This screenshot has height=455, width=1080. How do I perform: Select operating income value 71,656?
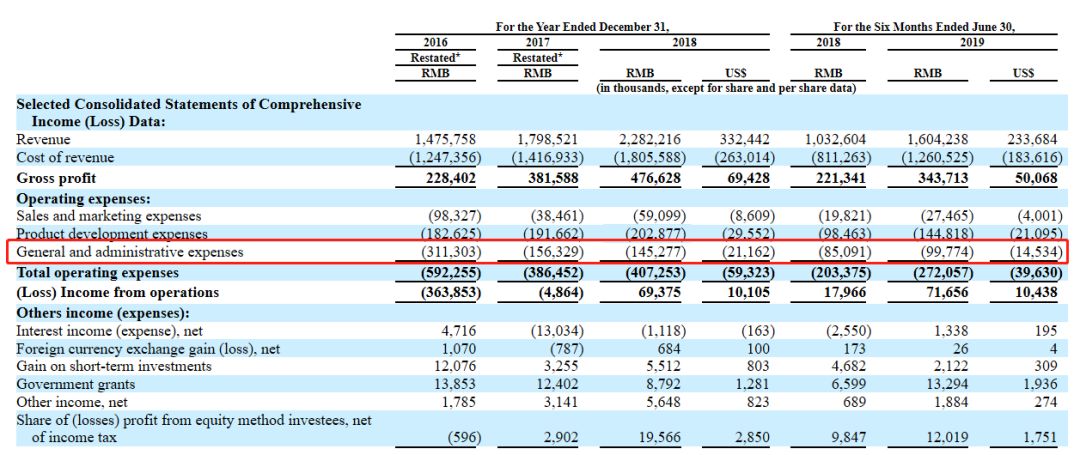coord(948,293)
